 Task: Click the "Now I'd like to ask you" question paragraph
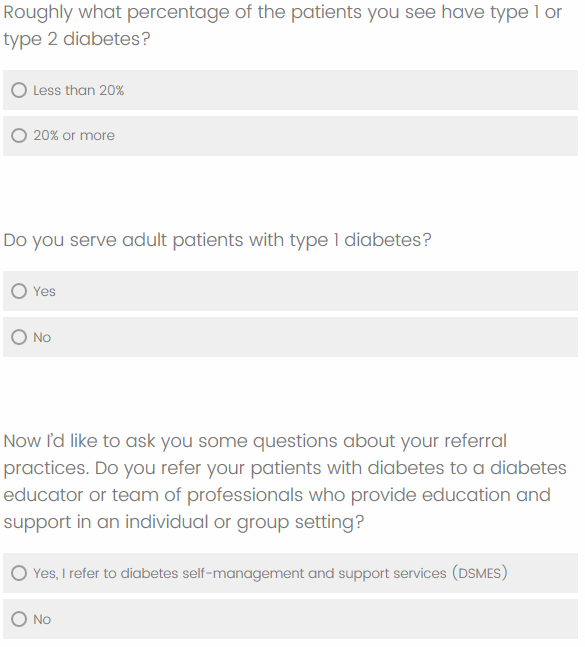click(285, 482)
